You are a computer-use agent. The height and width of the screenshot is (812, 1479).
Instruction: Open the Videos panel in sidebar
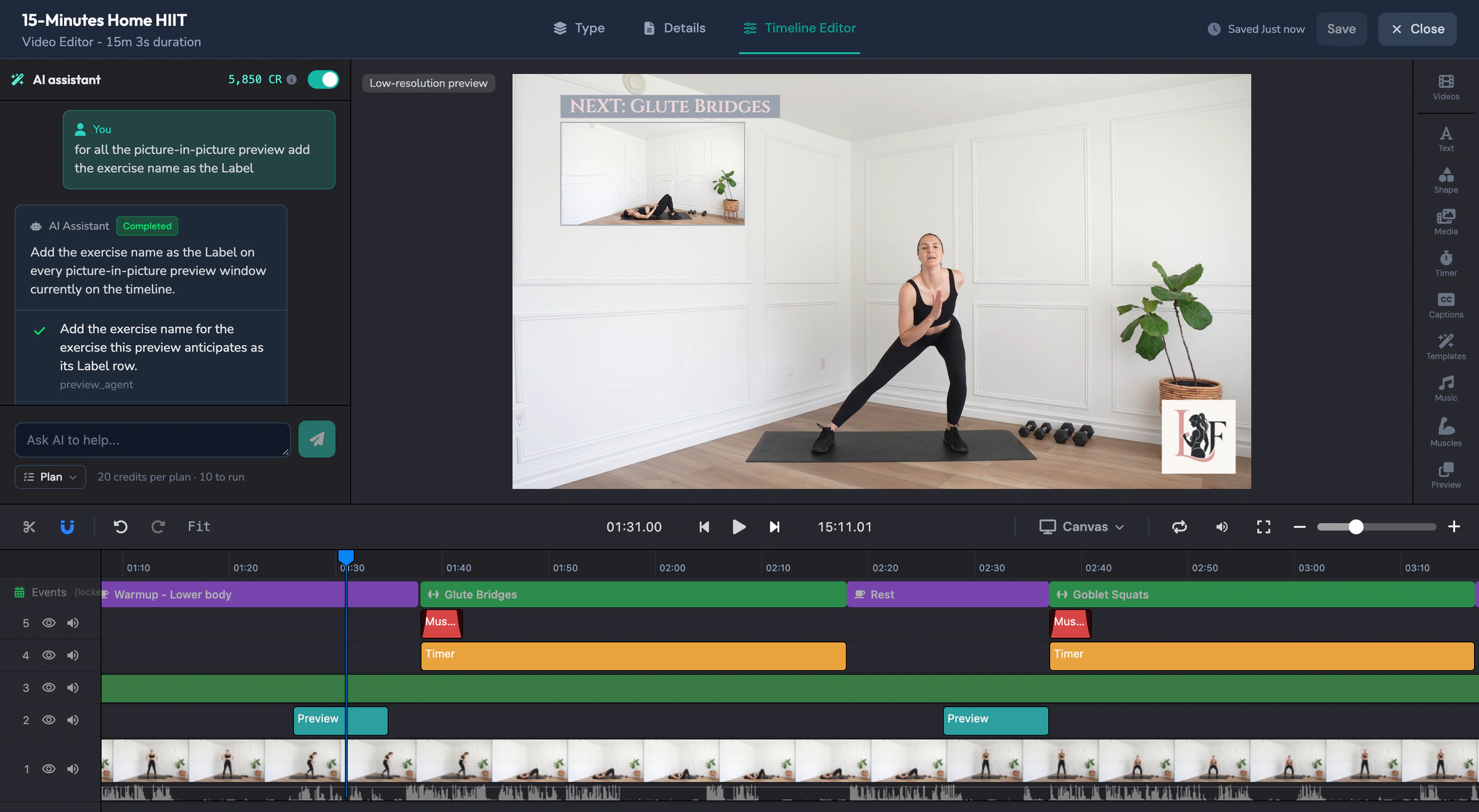click(1445, 87)
